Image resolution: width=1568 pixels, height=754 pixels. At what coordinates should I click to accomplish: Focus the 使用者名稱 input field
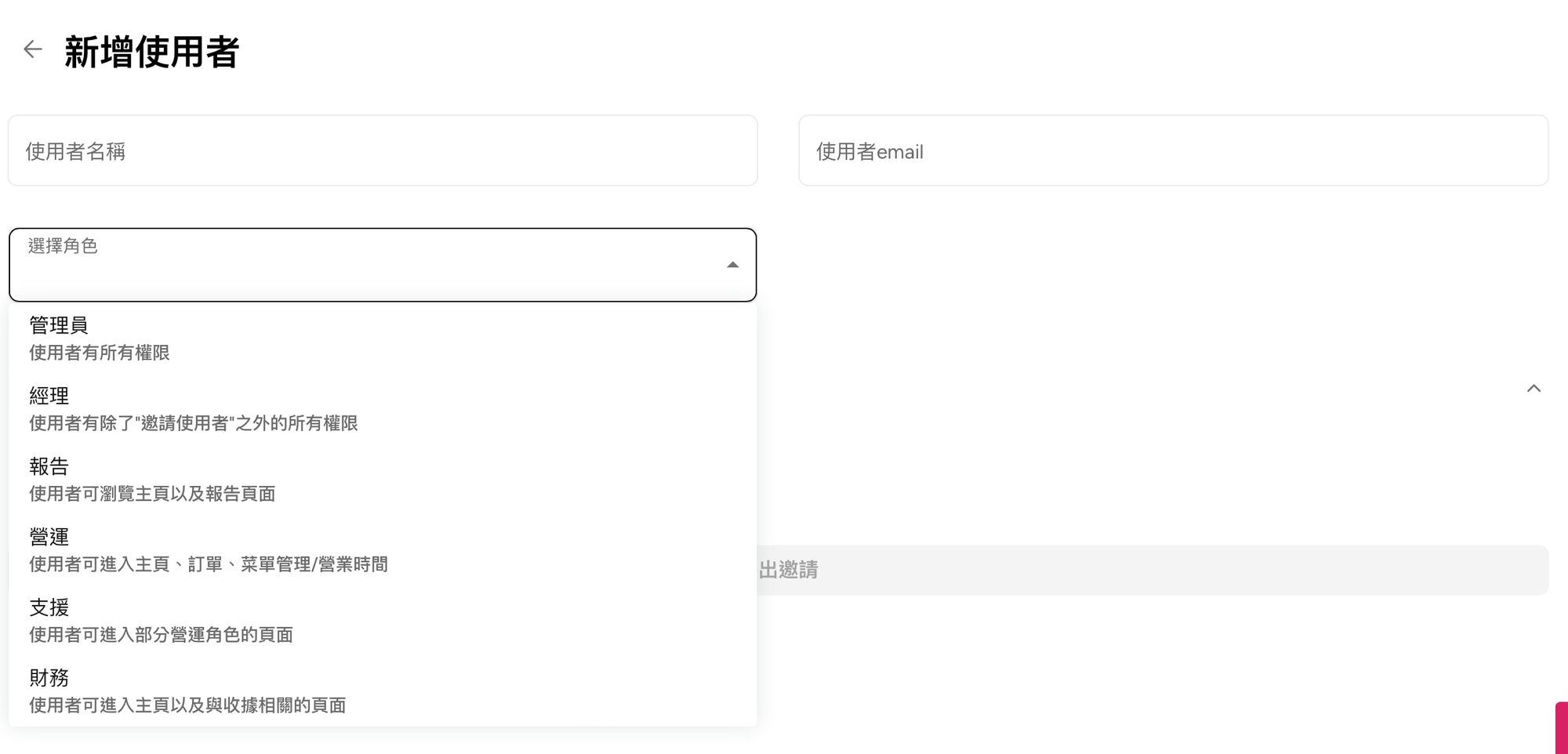tap(383, 150)
